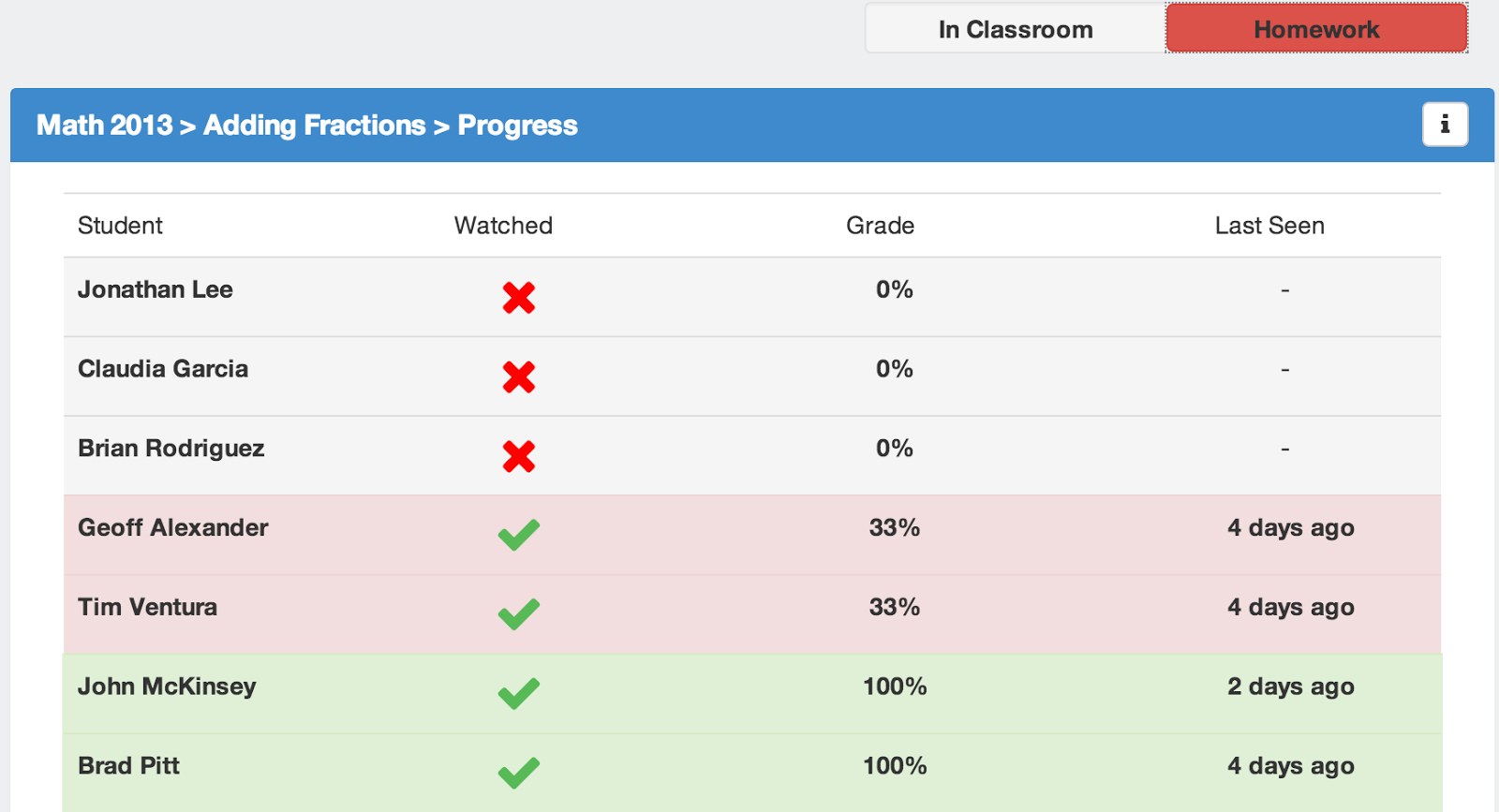The height and width of the screenshot is (812, 1499).
Task: Click John McKinsey's green checkmark icon
Action: click(519, 694)
